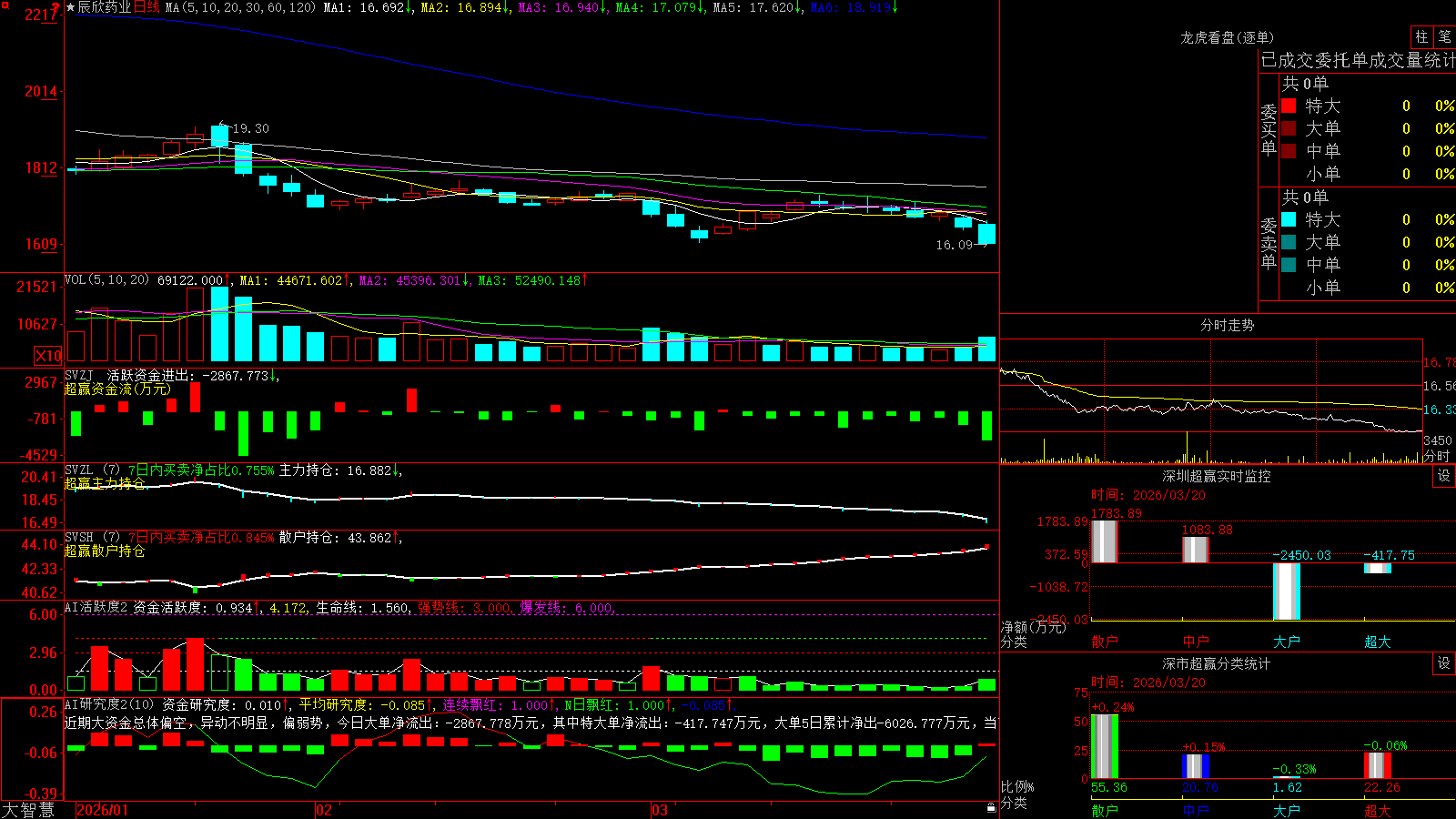Click the 16.09 low price label

point(954,245)
